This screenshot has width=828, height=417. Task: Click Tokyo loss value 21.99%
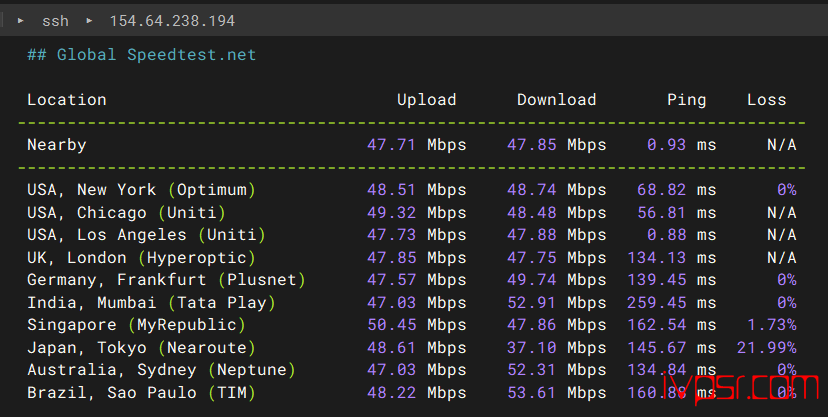click(767, 348)
